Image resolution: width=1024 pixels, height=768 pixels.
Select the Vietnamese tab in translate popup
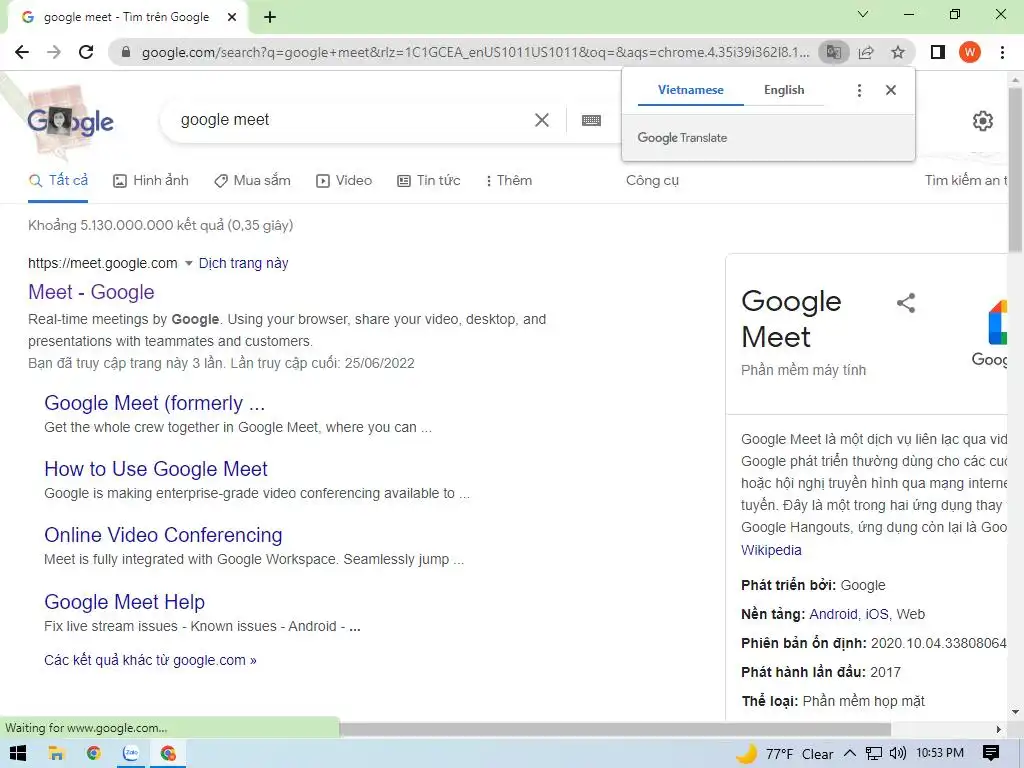[690, 90]
